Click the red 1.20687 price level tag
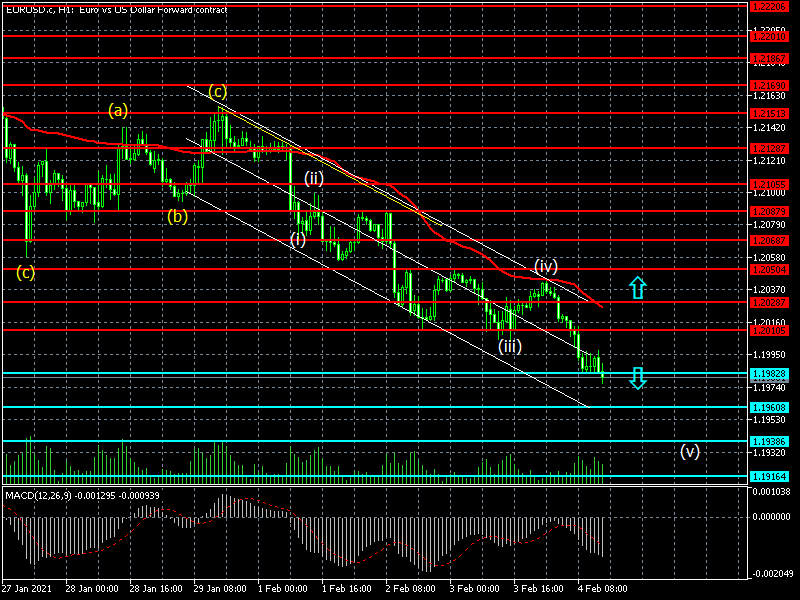Image resolution: width=800 pixels, height=600 pixels. click(x=770, y=240)
